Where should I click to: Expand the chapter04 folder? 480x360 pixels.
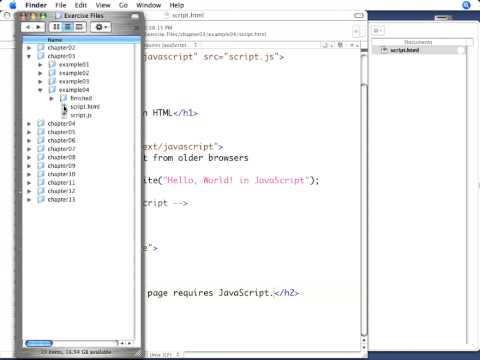(x=29, y=124)
